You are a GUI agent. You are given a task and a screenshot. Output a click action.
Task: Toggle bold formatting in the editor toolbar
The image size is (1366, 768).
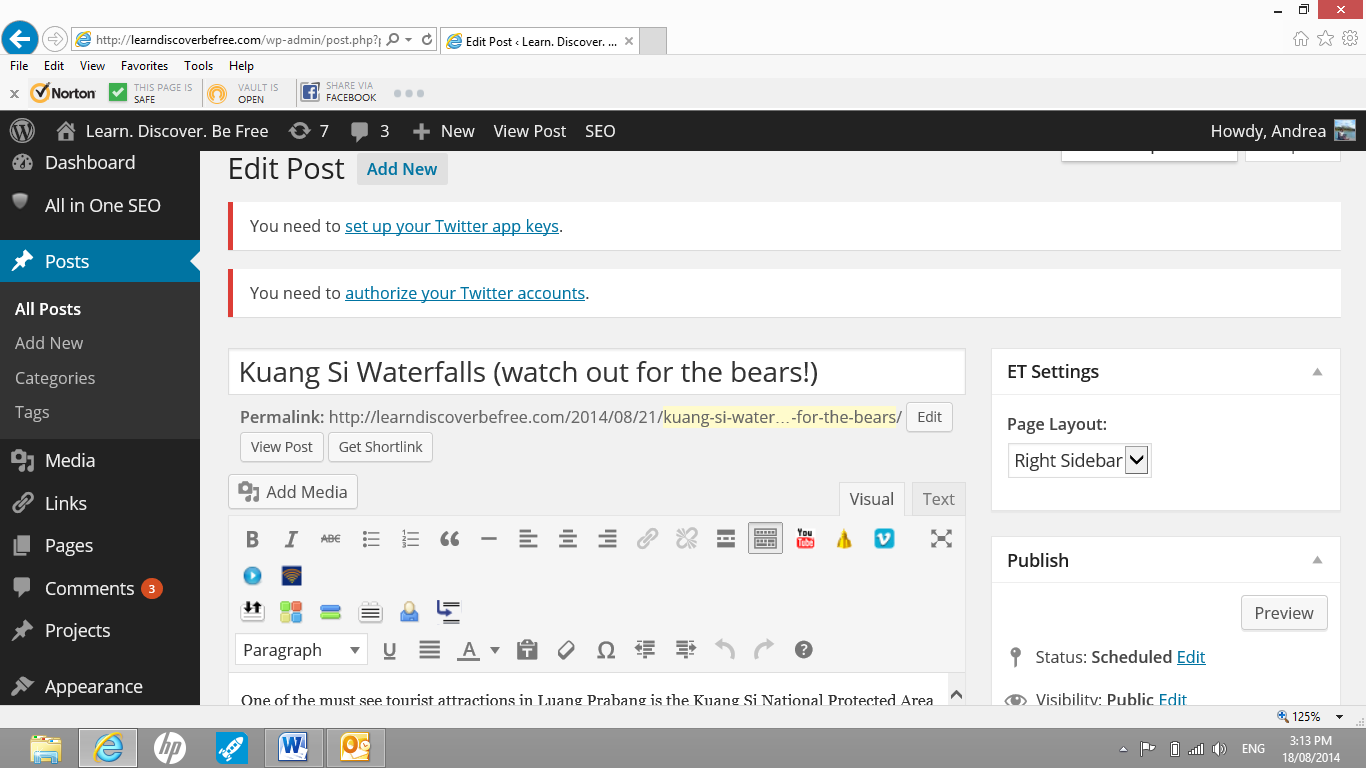[252, 539]
